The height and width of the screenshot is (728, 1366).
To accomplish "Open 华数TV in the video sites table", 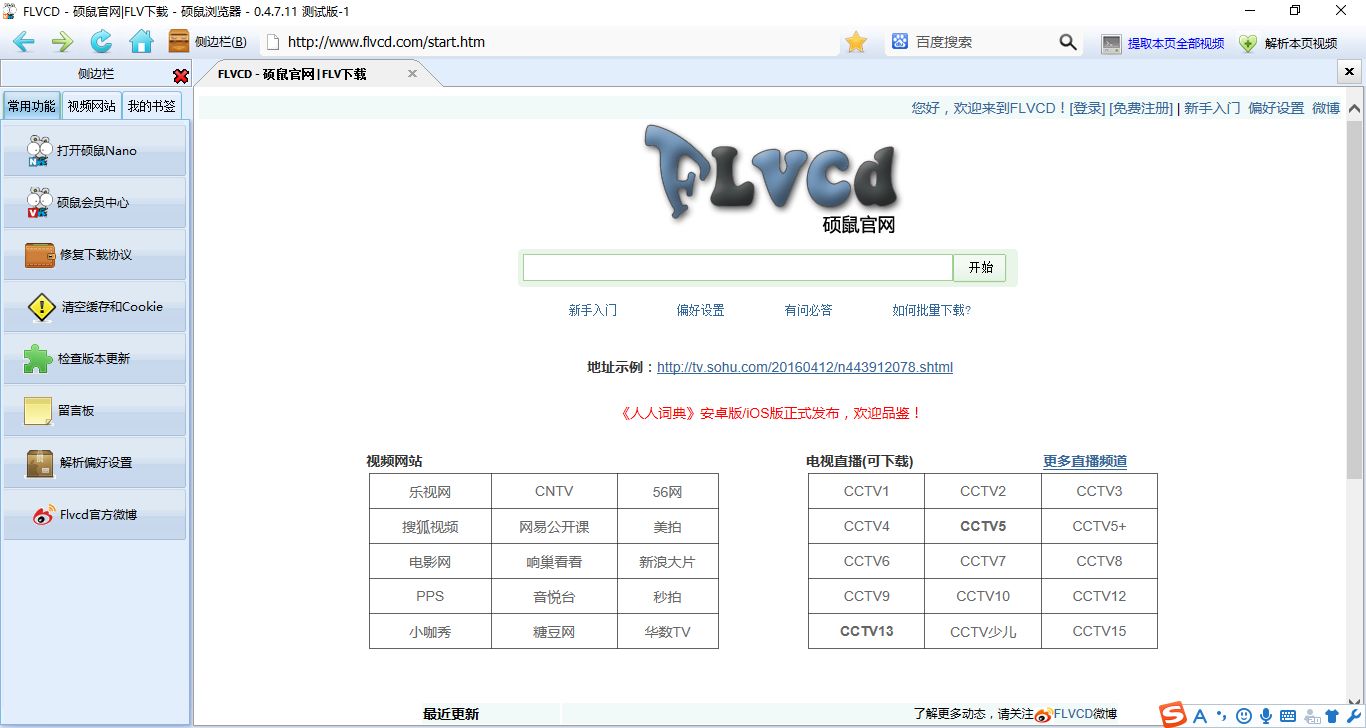I will click(668, 632).
